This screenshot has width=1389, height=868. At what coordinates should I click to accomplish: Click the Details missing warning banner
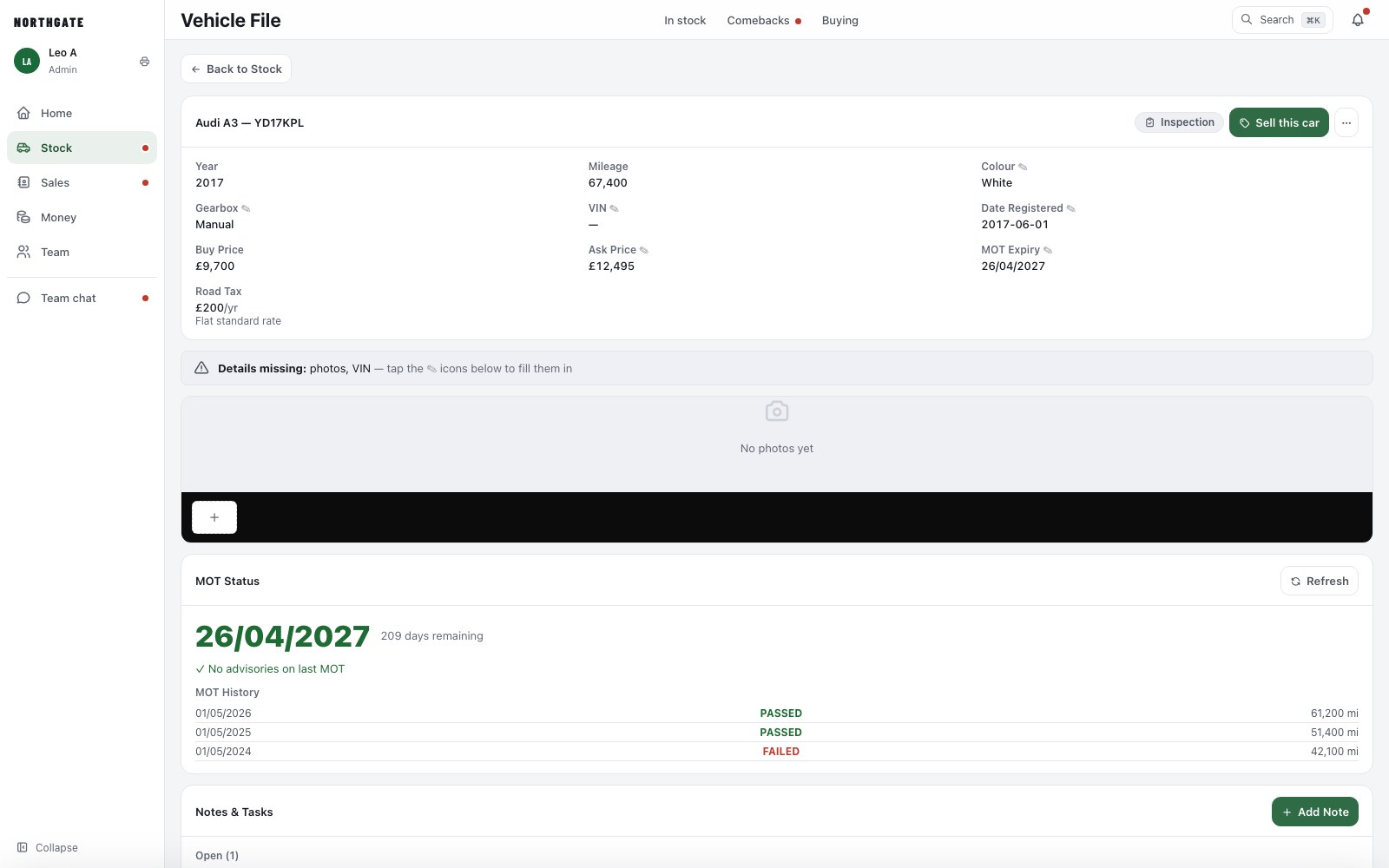click(777, 368)
